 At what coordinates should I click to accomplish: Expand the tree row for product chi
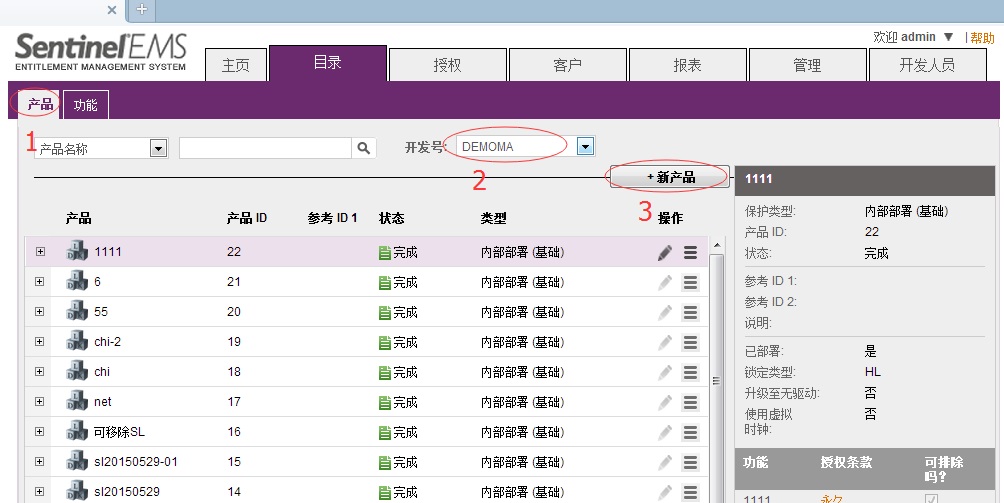(40, 372)
